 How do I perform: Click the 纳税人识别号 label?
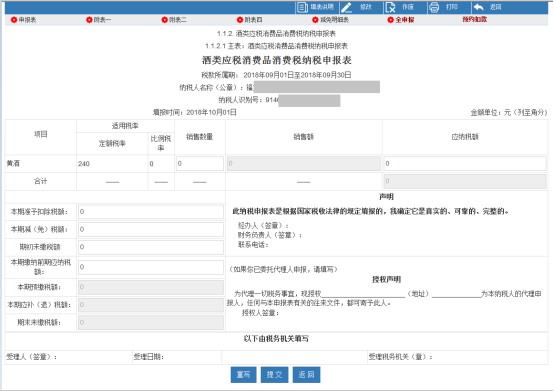[241, 100]
